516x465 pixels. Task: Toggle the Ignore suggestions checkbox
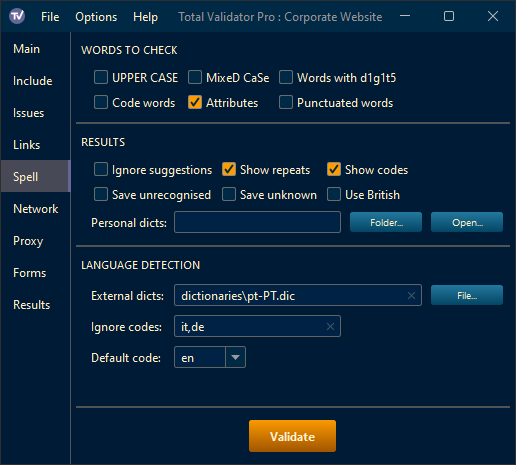pyautogui.click(x=101, y=169)
